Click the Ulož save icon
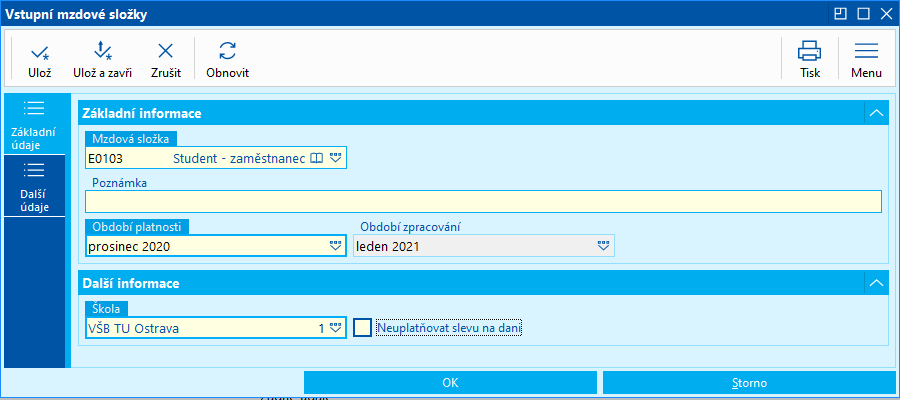Screen dimensions: 900x400 click(40, 52)
